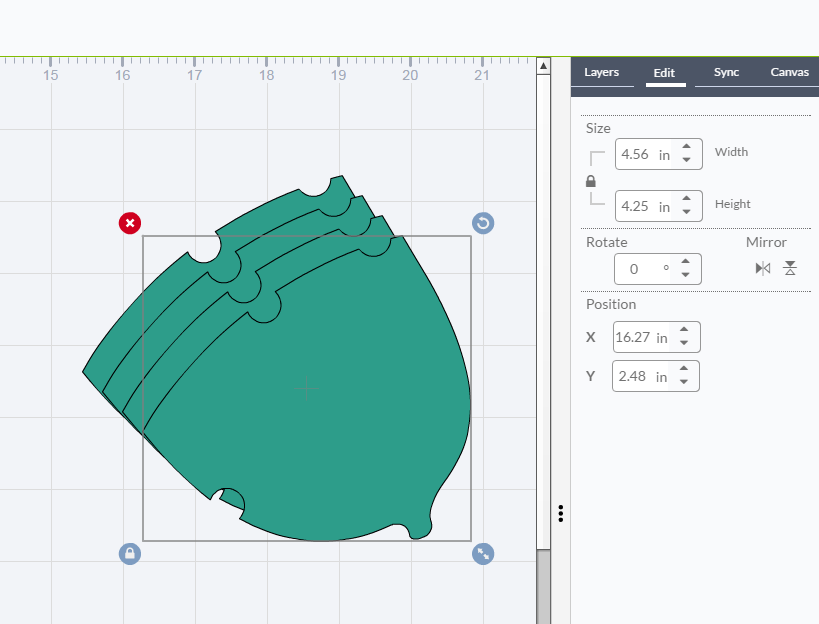Select the Edit tab

664,73
